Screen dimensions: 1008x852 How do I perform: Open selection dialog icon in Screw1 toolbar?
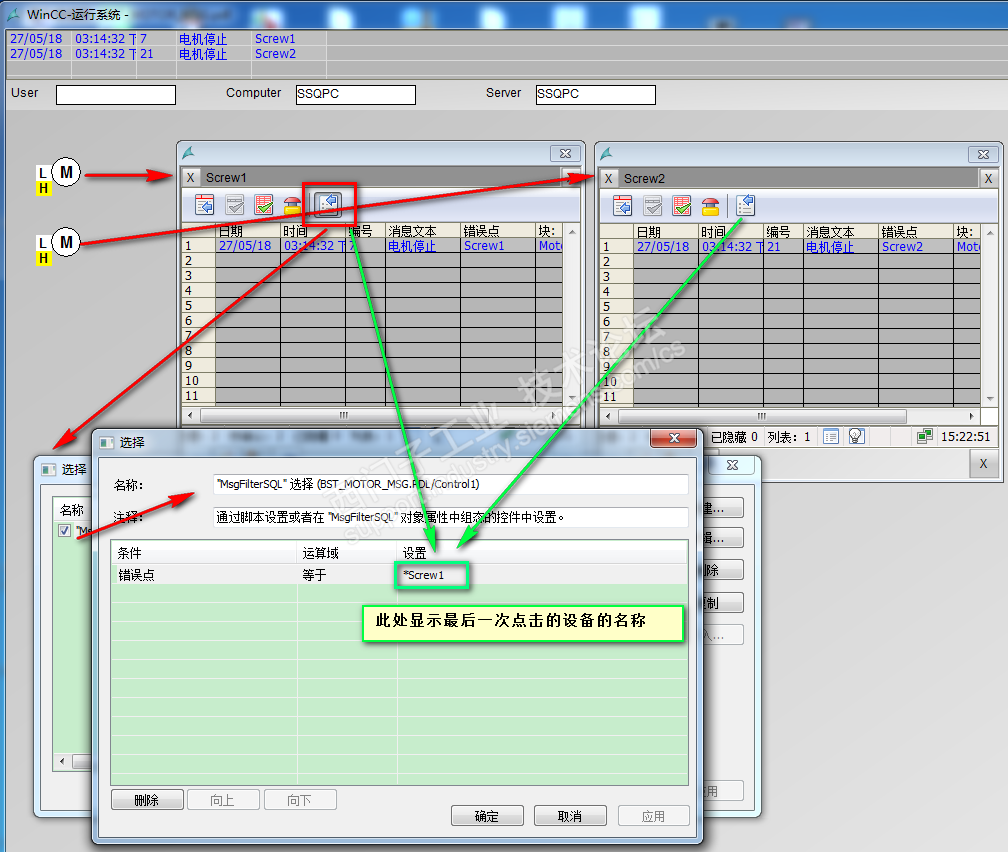coord(329,204)
